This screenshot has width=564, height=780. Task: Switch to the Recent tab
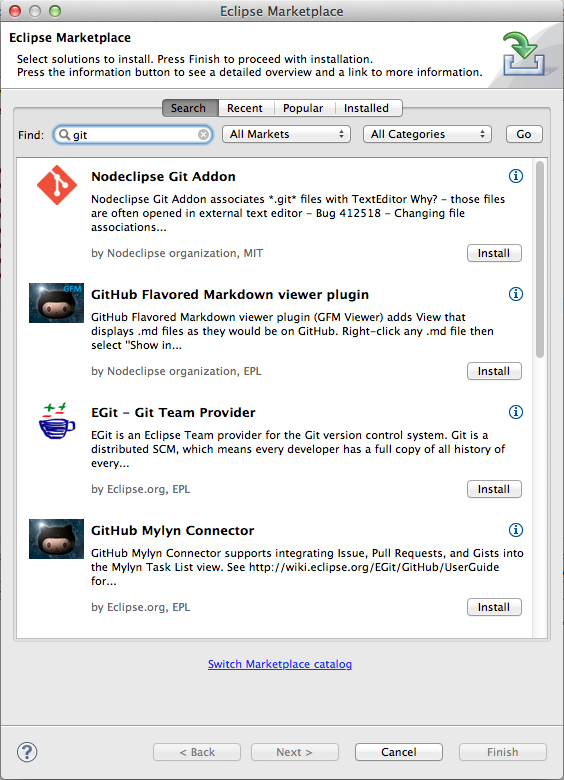245,108
